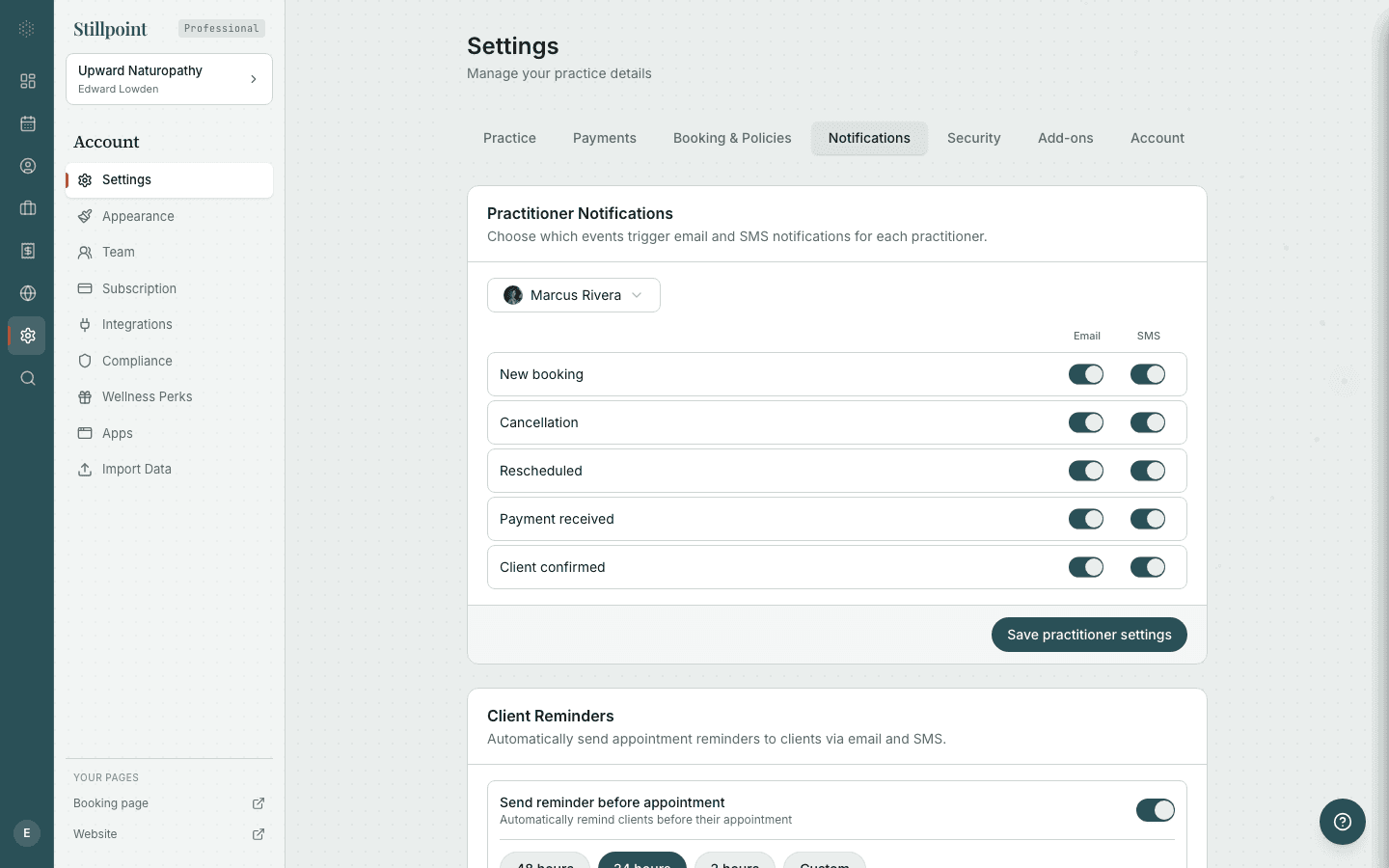Switch to the Booking & Policies tab
This screenshot has width=1389, height=868.
(732, 138)
